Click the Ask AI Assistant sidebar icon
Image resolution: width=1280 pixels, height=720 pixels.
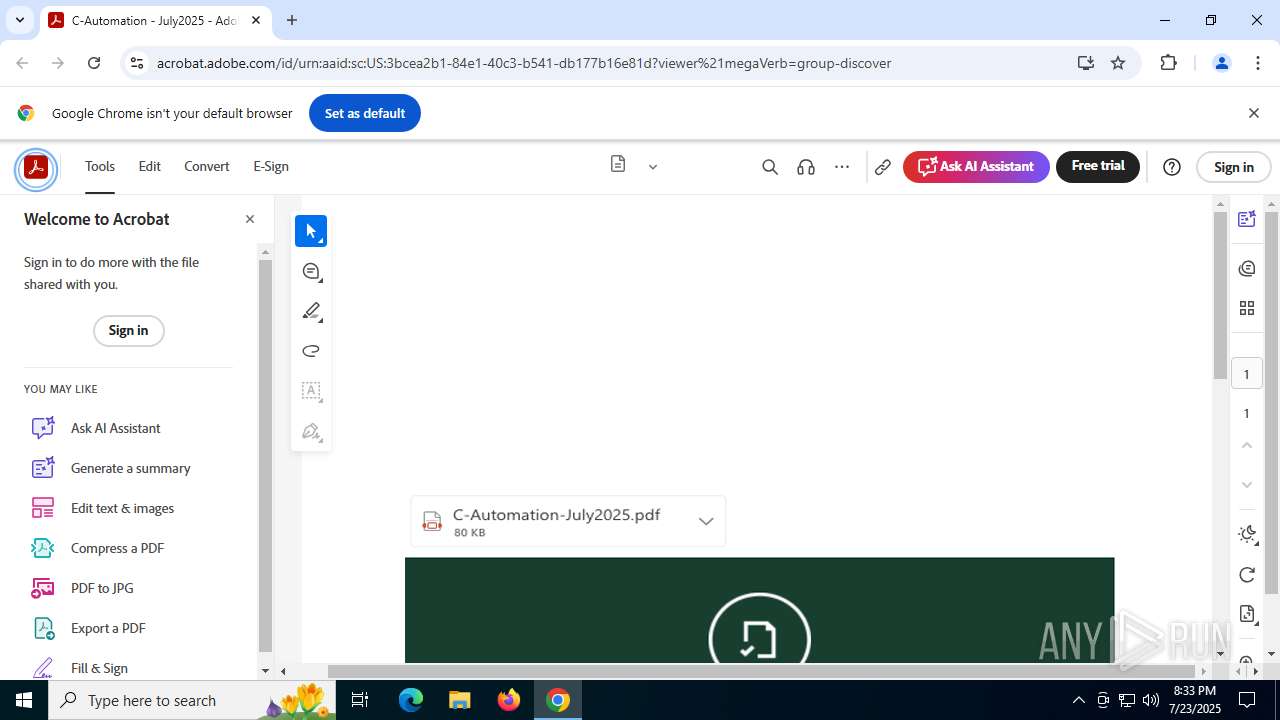click(x=43, y=428)
